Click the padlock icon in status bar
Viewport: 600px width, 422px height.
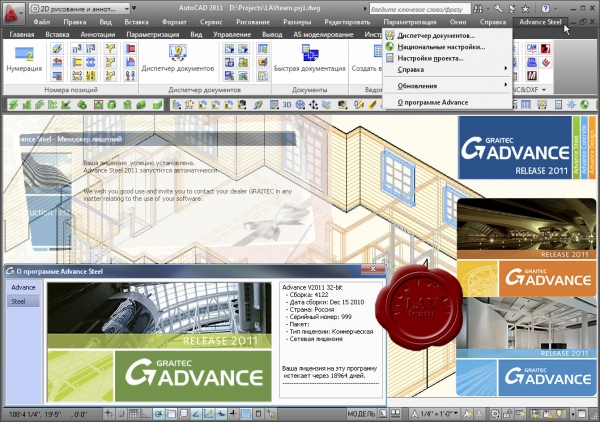click(508, 414)
